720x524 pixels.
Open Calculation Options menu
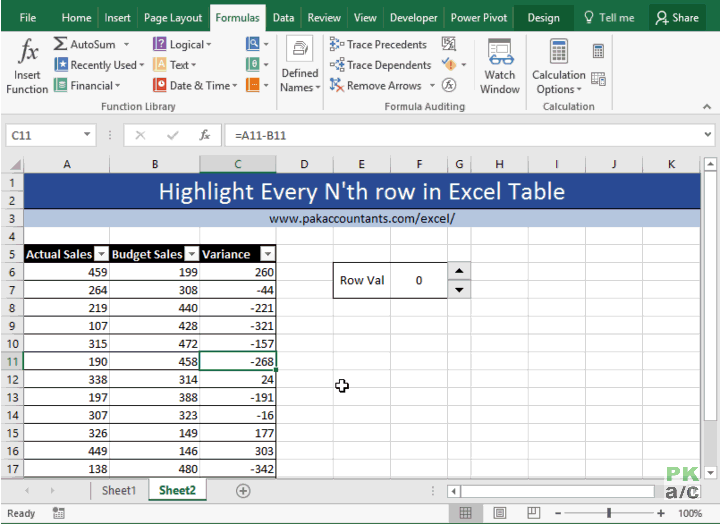coord(558,67)
